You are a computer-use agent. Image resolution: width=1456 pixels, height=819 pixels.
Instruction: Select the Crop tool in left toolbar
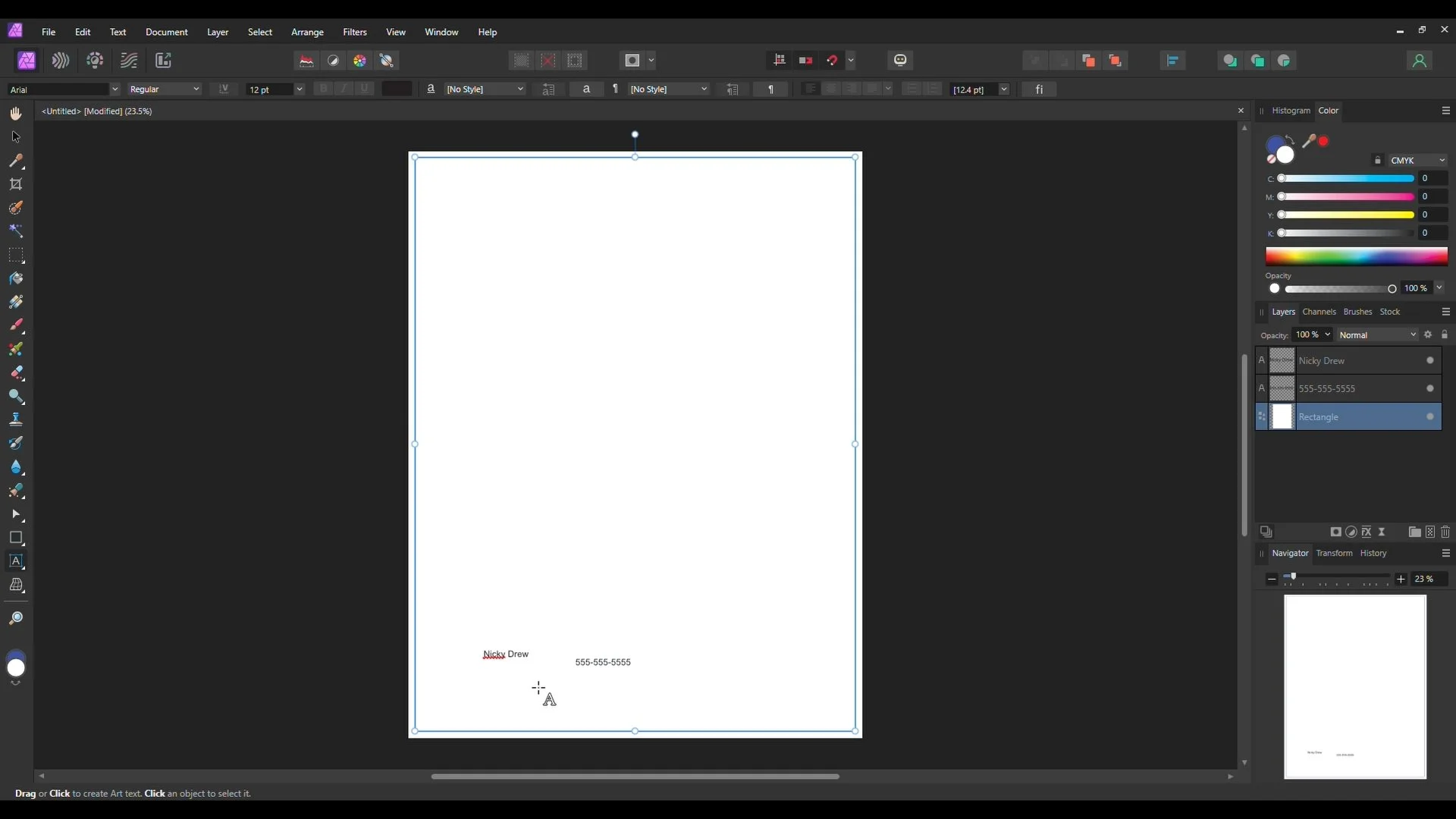click(16, 184)
